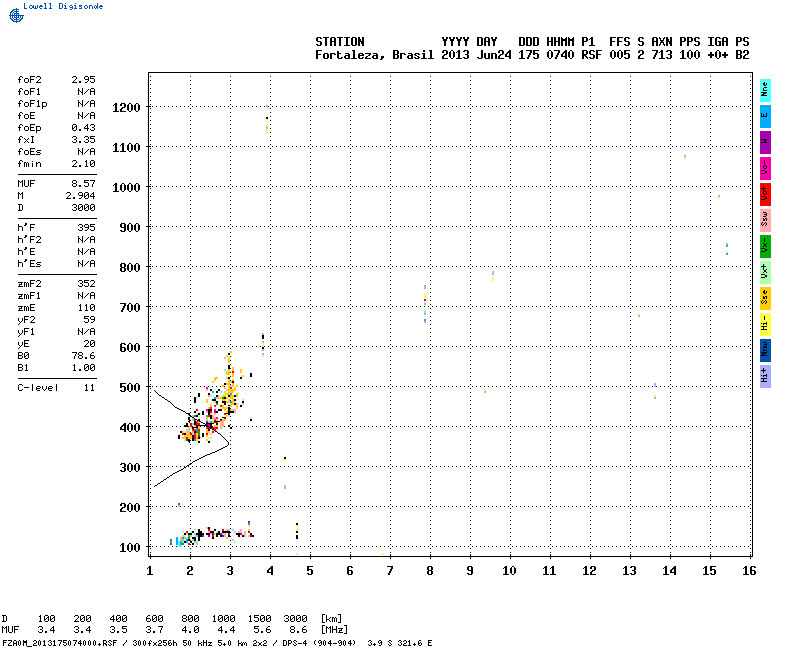Click the B0 value 78.6
Screen dimensions: 800x650
click(83, 356)
